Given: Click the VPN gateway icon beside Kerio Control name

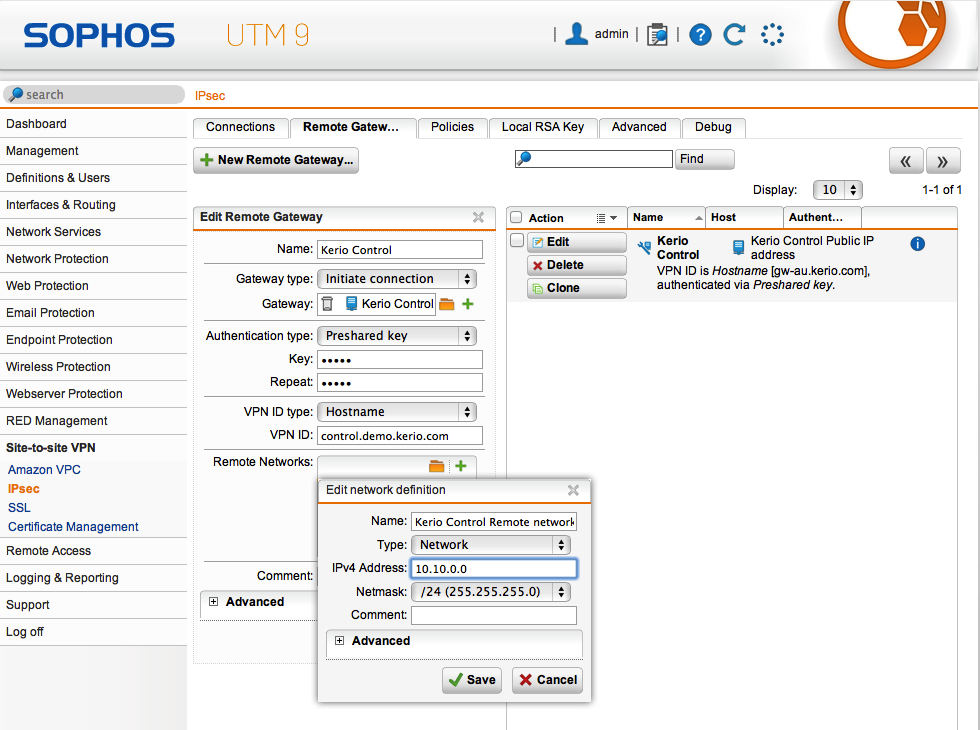Looking at the screenshot, I should pos(644,248).
